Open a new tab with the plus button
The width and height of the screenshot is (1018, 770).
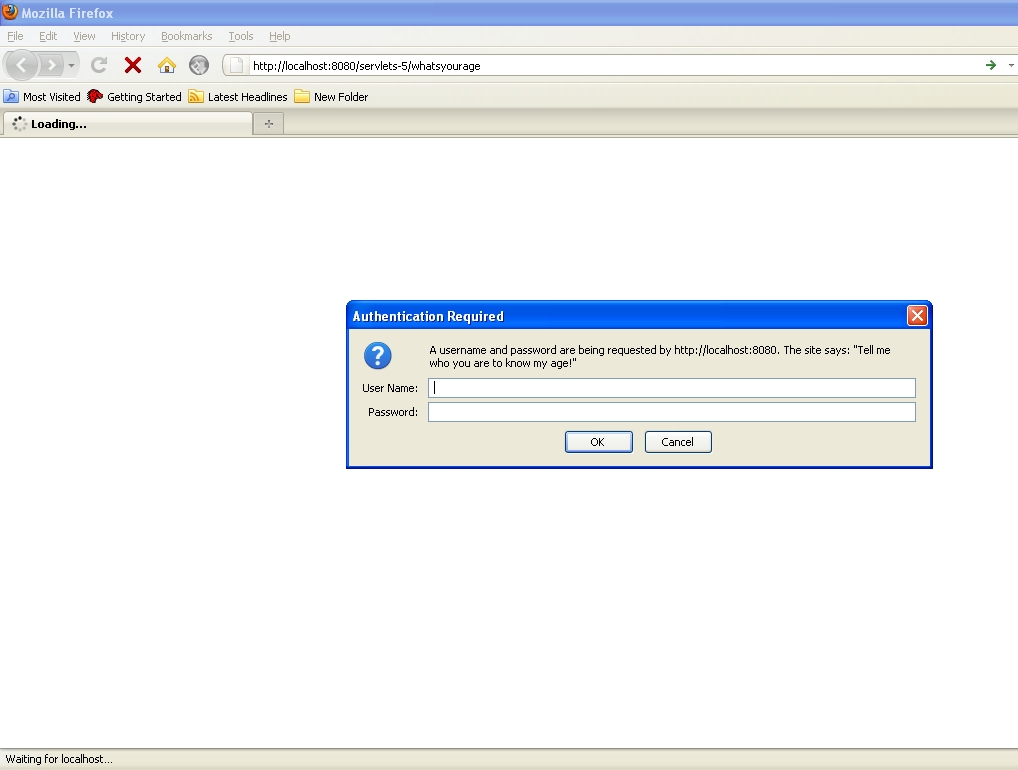click(x=268, y=123)
